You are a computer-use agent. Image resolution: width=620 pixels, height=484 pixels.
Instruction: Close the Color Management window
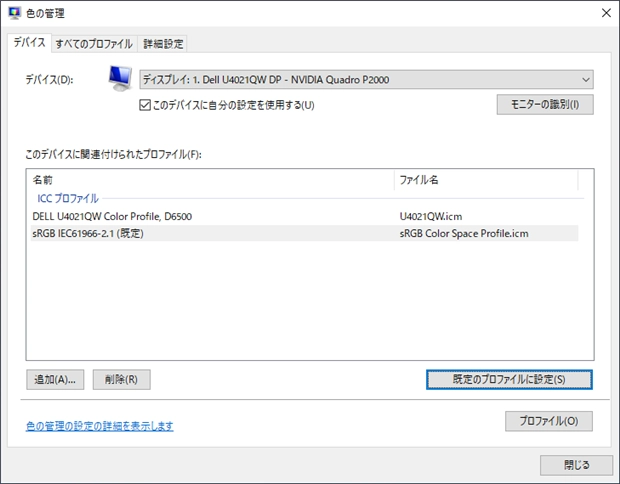coord(606,13)
